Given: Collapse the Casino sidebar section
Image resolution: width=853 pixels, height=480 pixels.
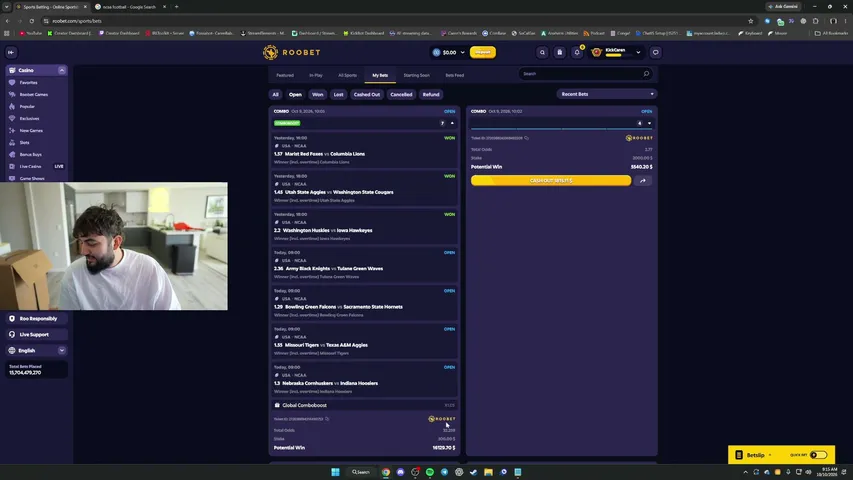Looking at the screenshot, I should (x=62, y=70).
